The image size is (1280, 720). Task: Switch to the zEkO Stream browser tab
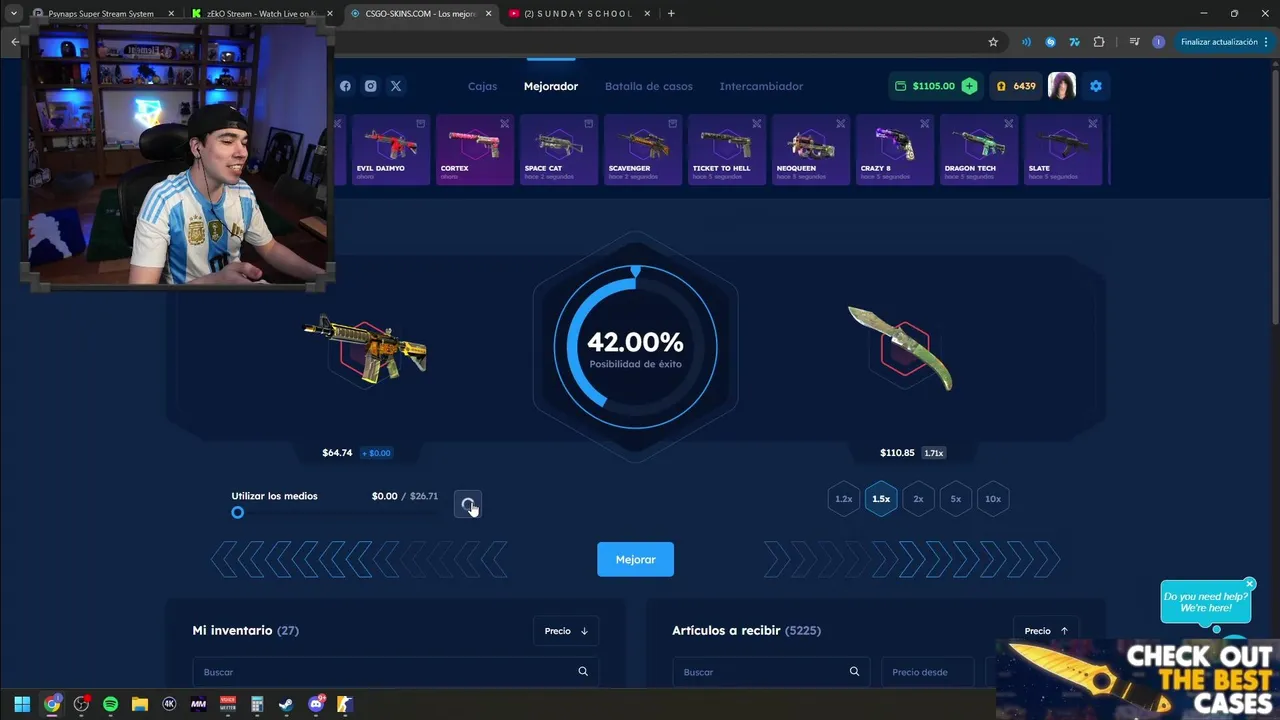click(262, 14)
